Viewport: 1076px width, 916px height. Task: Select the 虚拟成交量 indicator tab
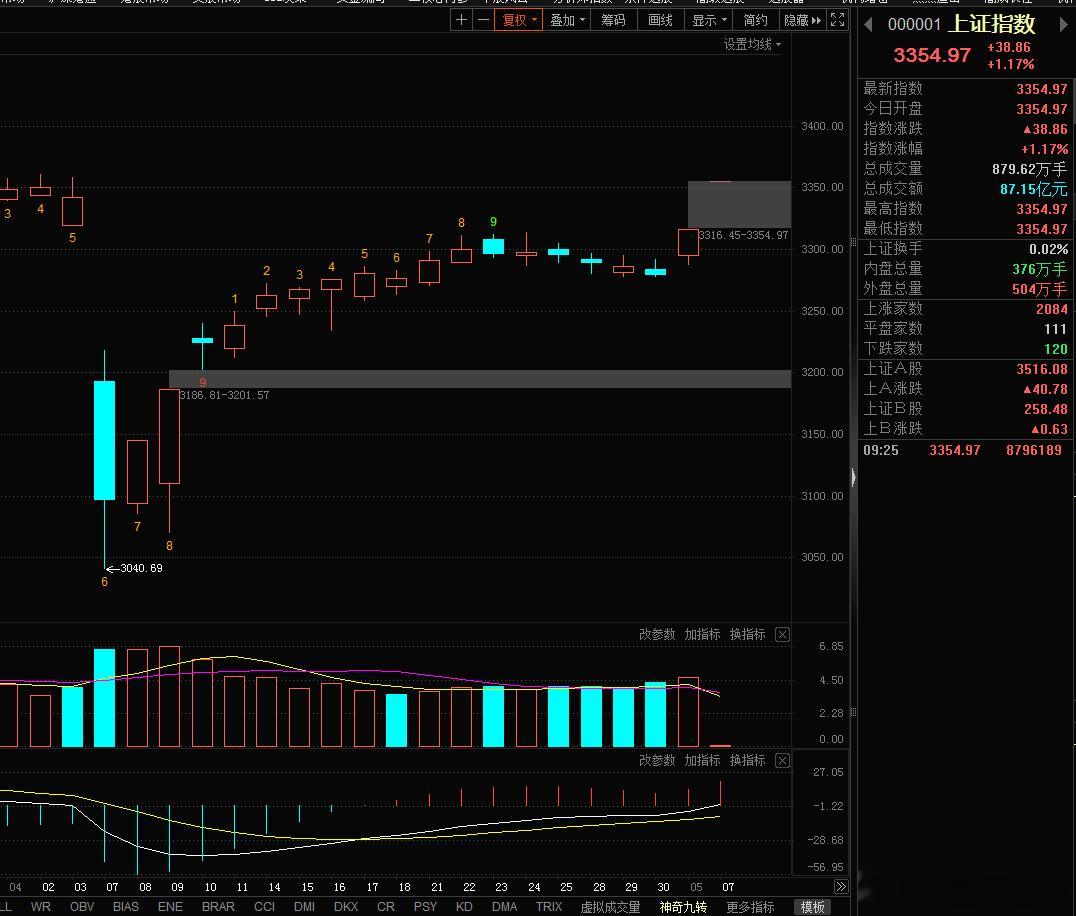click(x=610, y=907)
